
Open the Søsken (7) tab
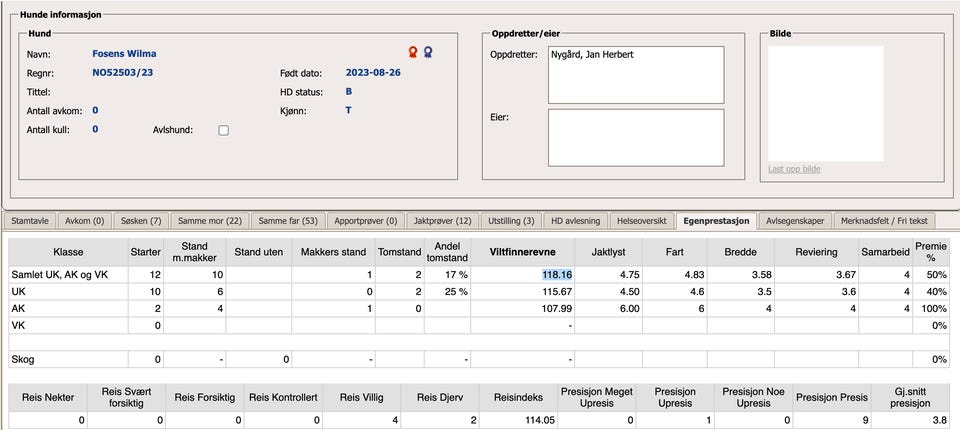pyautogui.click(x=140, y=220)
